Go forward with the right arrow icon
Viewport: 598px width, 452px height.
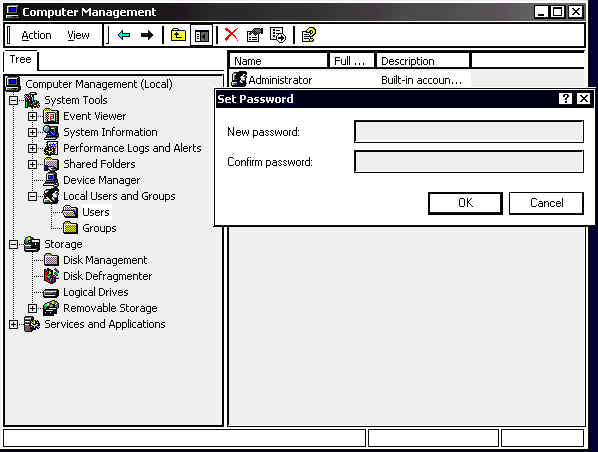(147, 35)
